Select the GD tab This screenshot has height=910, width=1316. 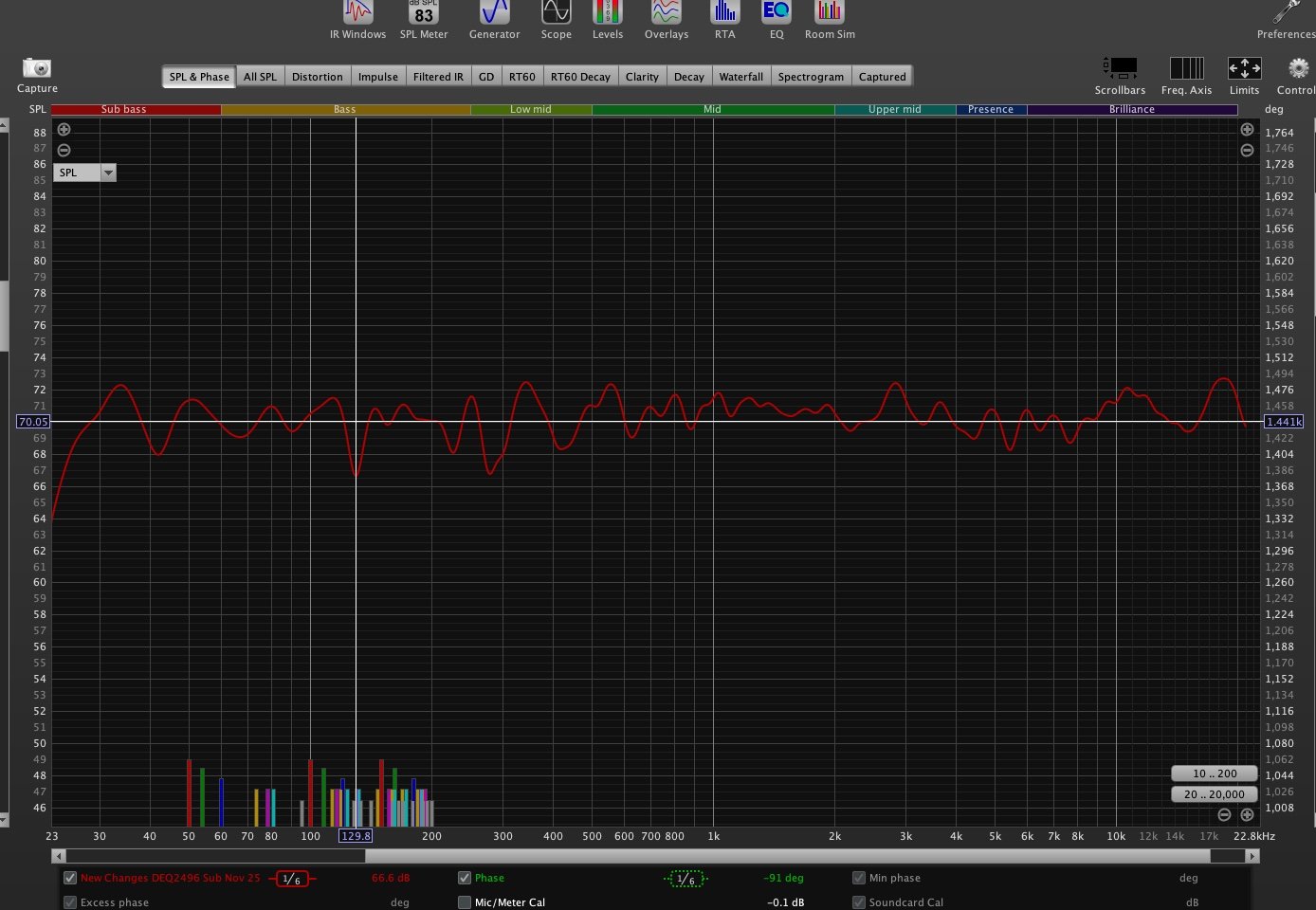[486, 77]
